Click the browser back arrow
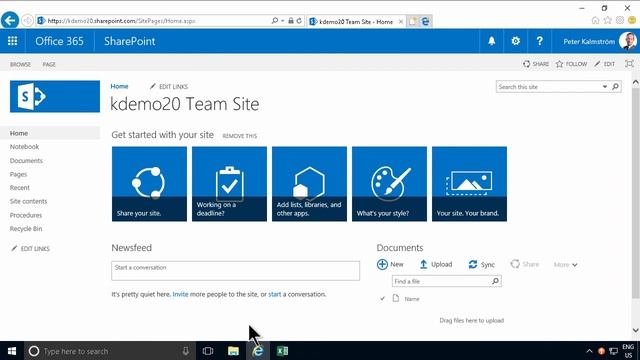This screenshot has width=640, height=360. pos(10,20)
